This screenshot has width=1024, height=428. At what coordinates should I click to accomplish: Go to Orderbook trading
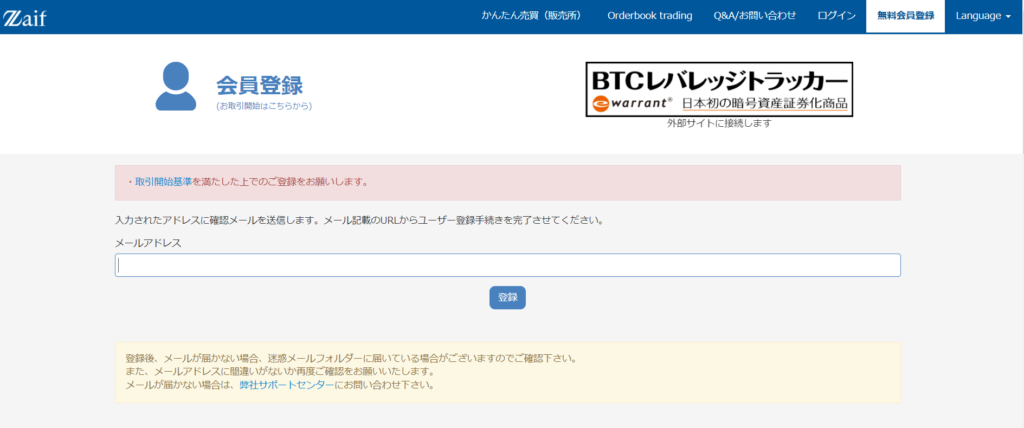pyautogui.click(x=649, y=16)
